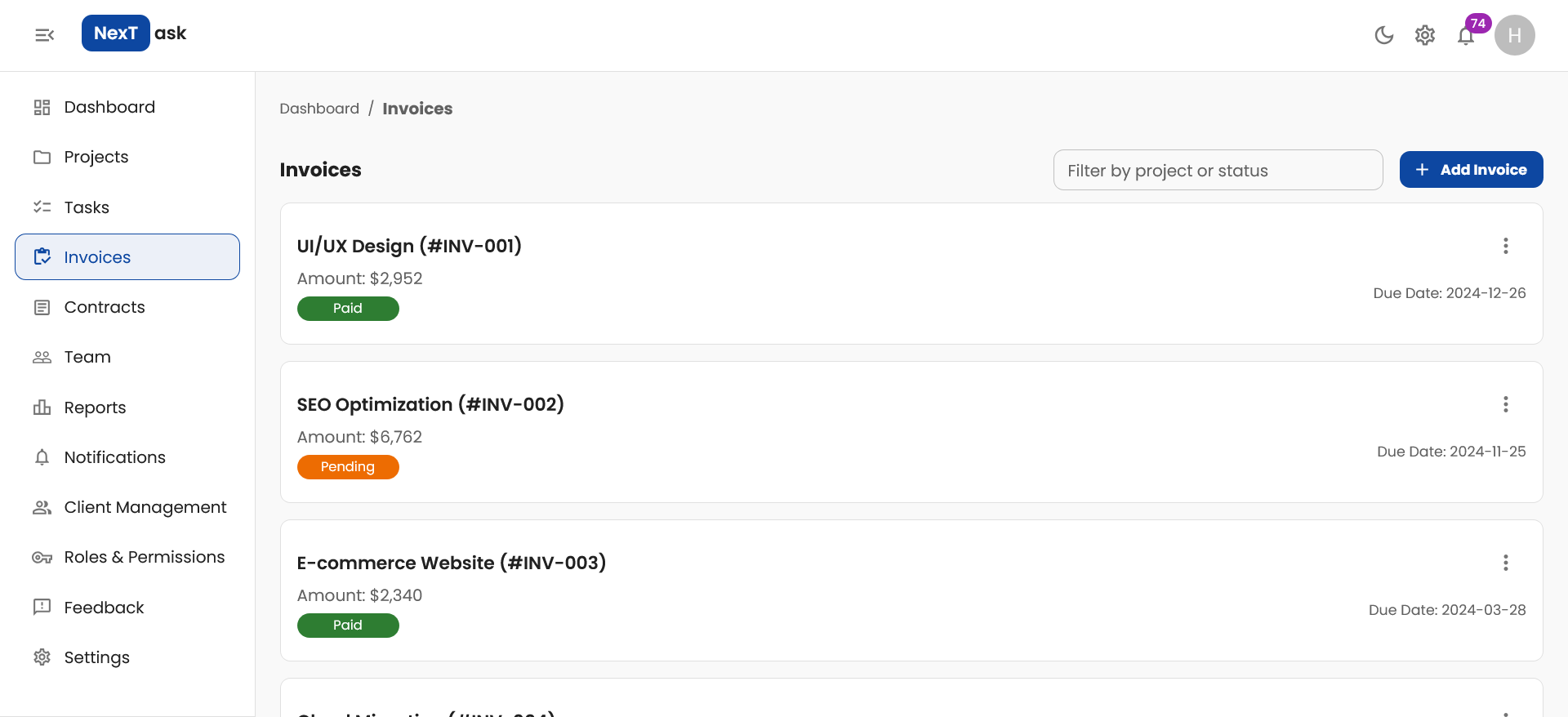Click the Roles & Permissions key icon
1568x717 pixels.
[x=42, y=557]
